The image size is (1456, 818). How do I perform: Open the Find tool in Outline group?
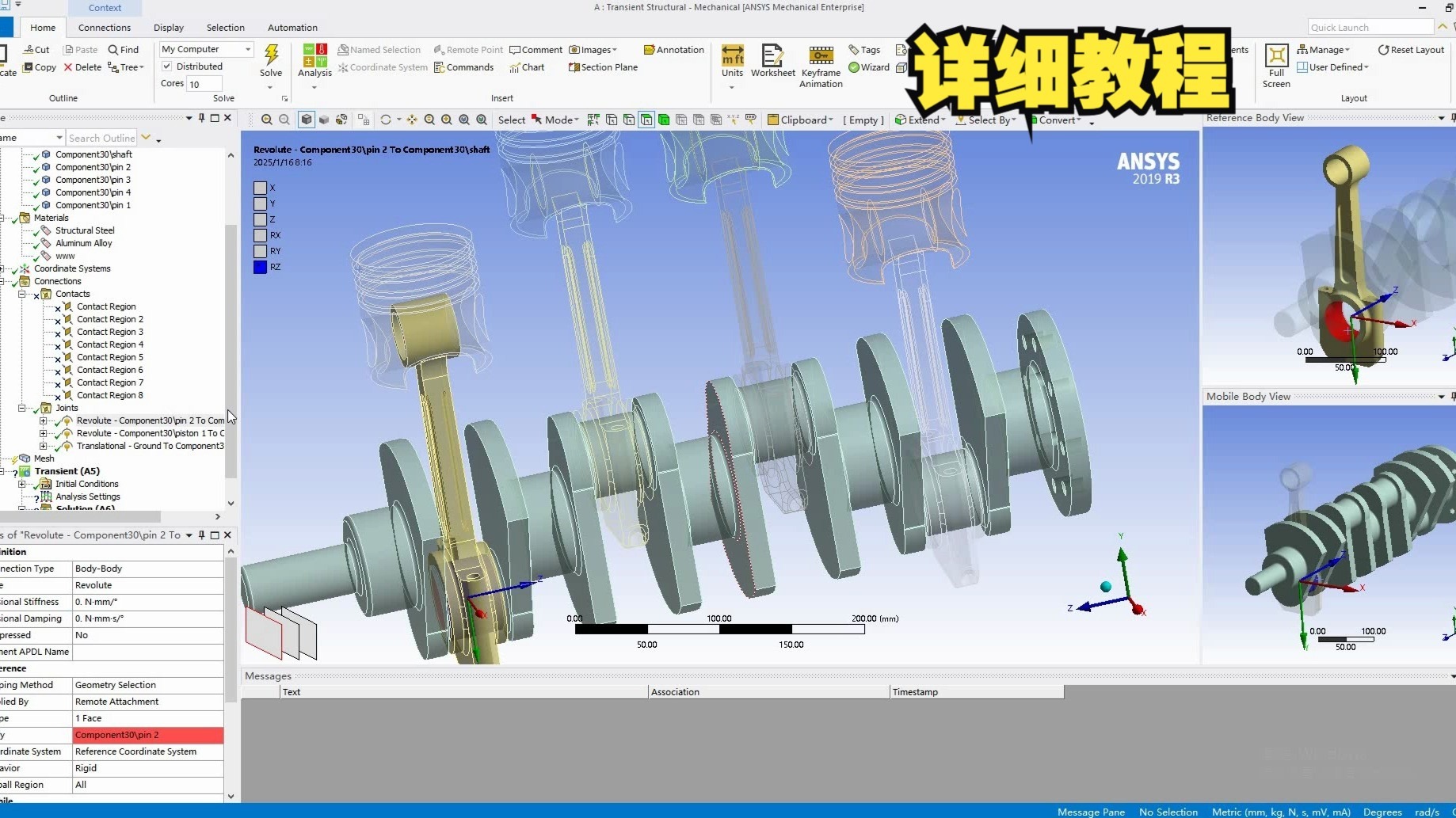[x=124, y=49]
